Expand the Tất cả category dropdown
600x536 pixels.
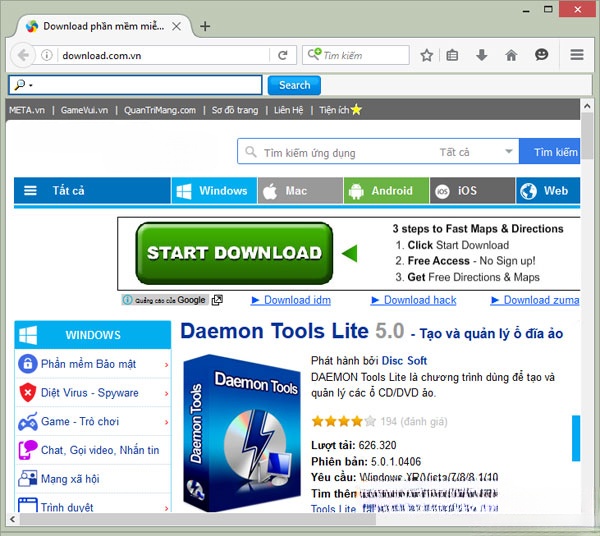point(476,152)
